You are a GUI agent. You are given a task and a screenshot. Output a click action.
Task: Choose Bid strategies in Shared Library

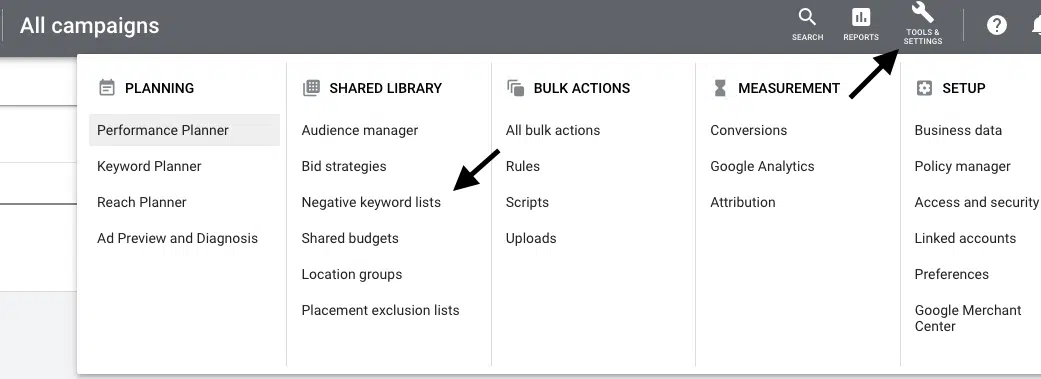[x=344, y=166]
